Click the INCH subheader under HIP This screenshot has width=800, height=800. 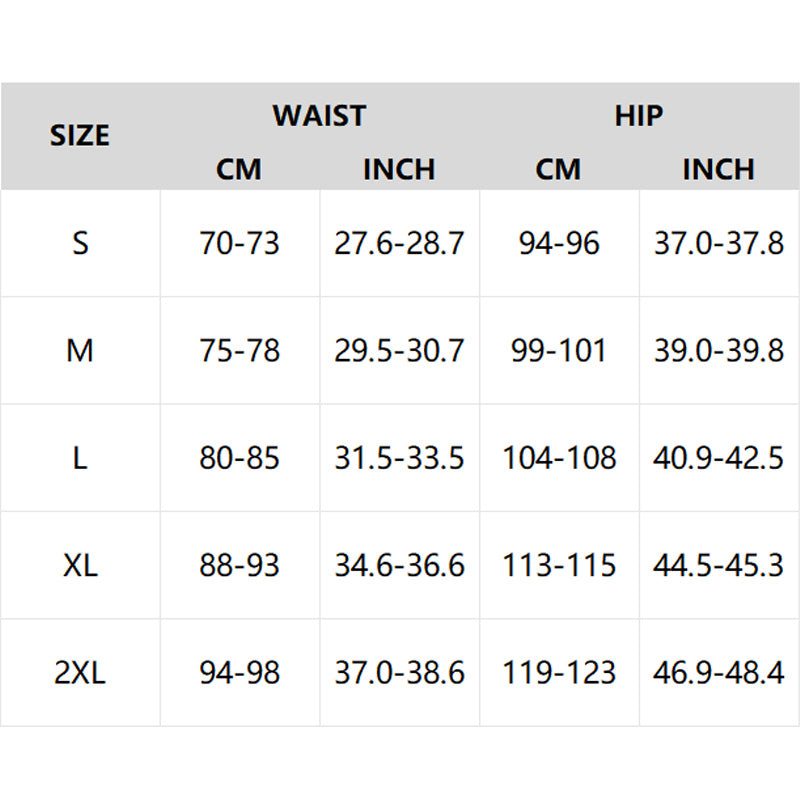(718, 169)
